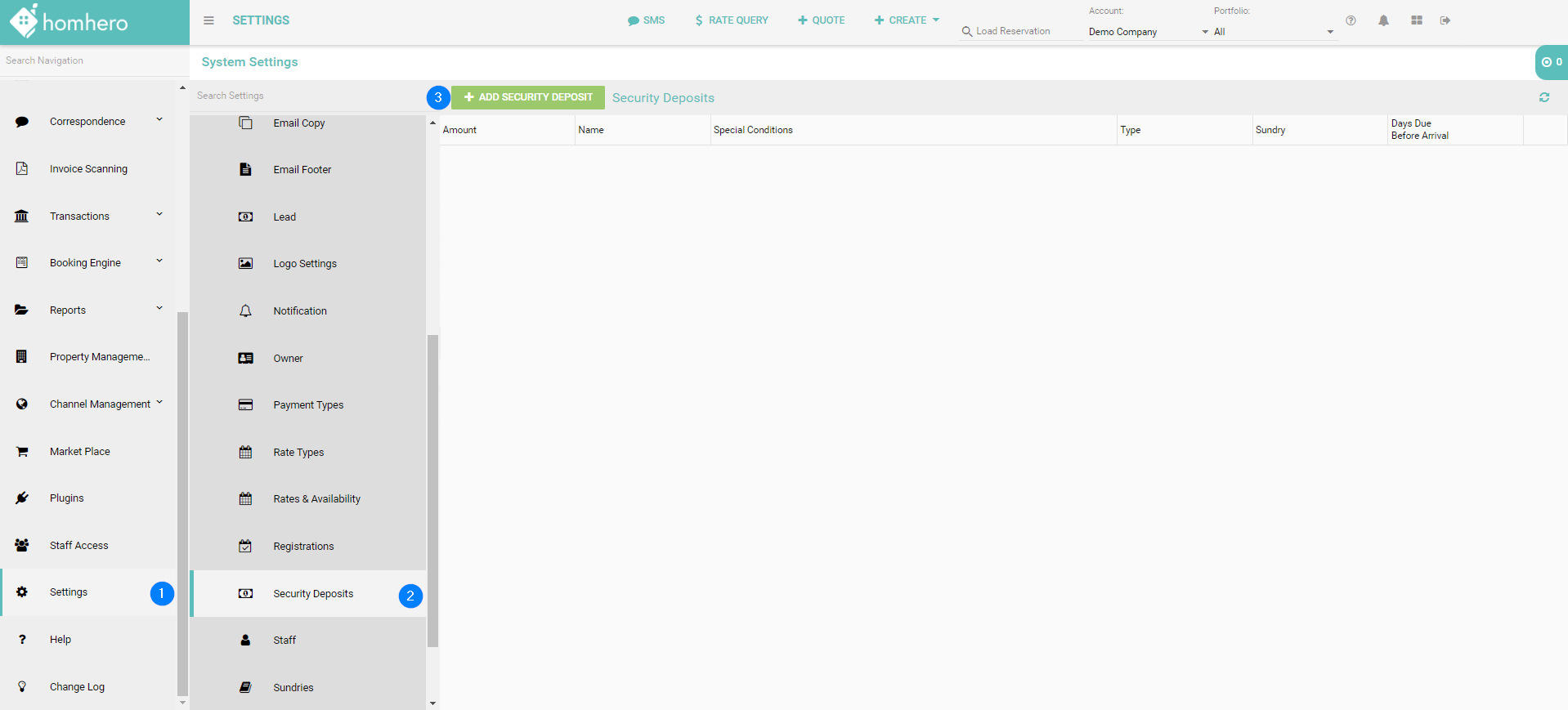Open the Portfolio All dropdown

[1273, 32]
